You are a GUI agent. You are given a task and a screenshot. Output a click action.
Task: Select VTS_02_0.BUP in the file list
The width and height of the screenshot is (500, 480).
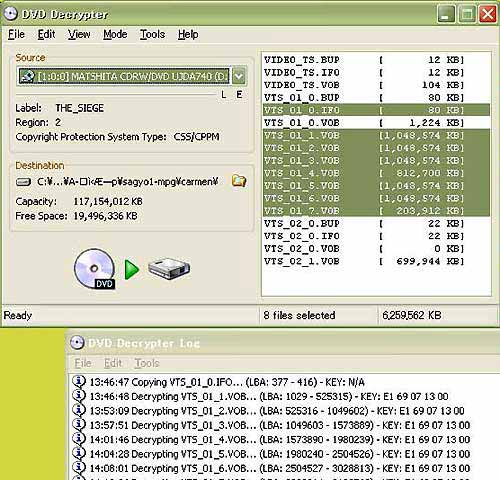[376, 223]
